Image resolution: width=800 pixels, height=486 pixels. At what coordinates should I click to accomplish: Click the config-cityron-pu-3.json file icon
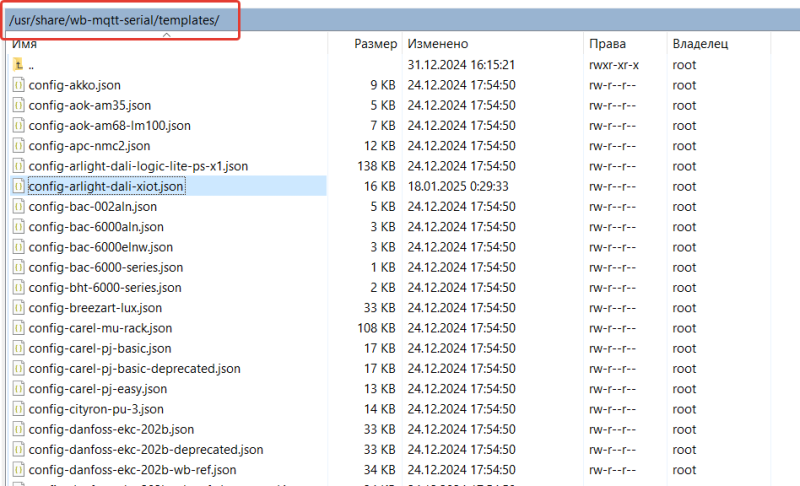pyautogui.click(x=18, y=409)
